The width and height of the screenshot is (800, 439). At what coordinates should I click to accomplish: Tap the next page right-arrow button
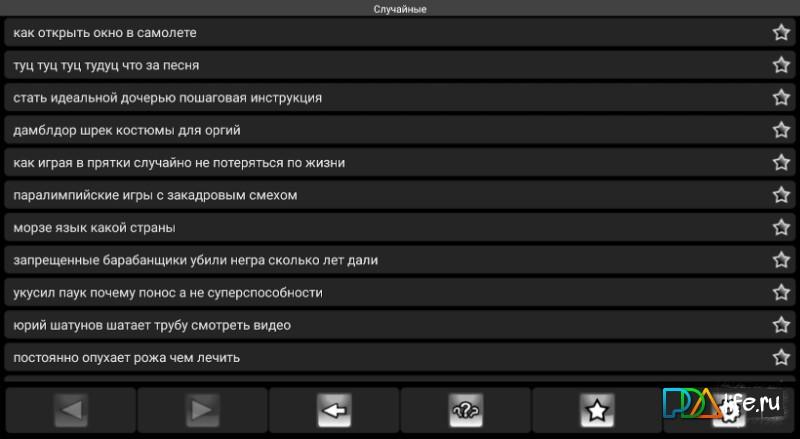tap(203, 410)
